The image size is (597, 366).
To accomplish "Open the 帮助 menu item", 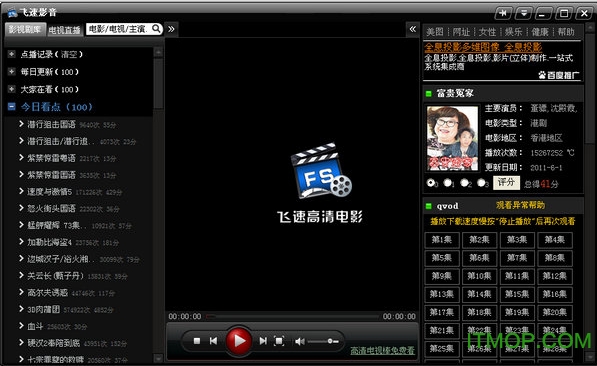I will click(x=566, y=32).
